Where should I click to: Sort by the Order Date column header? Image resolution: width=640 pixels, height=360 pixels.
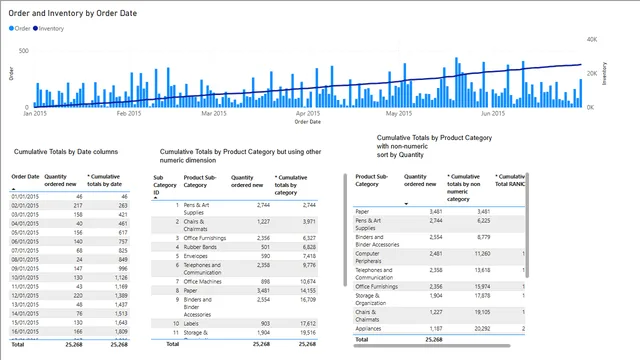pos(25,177)
